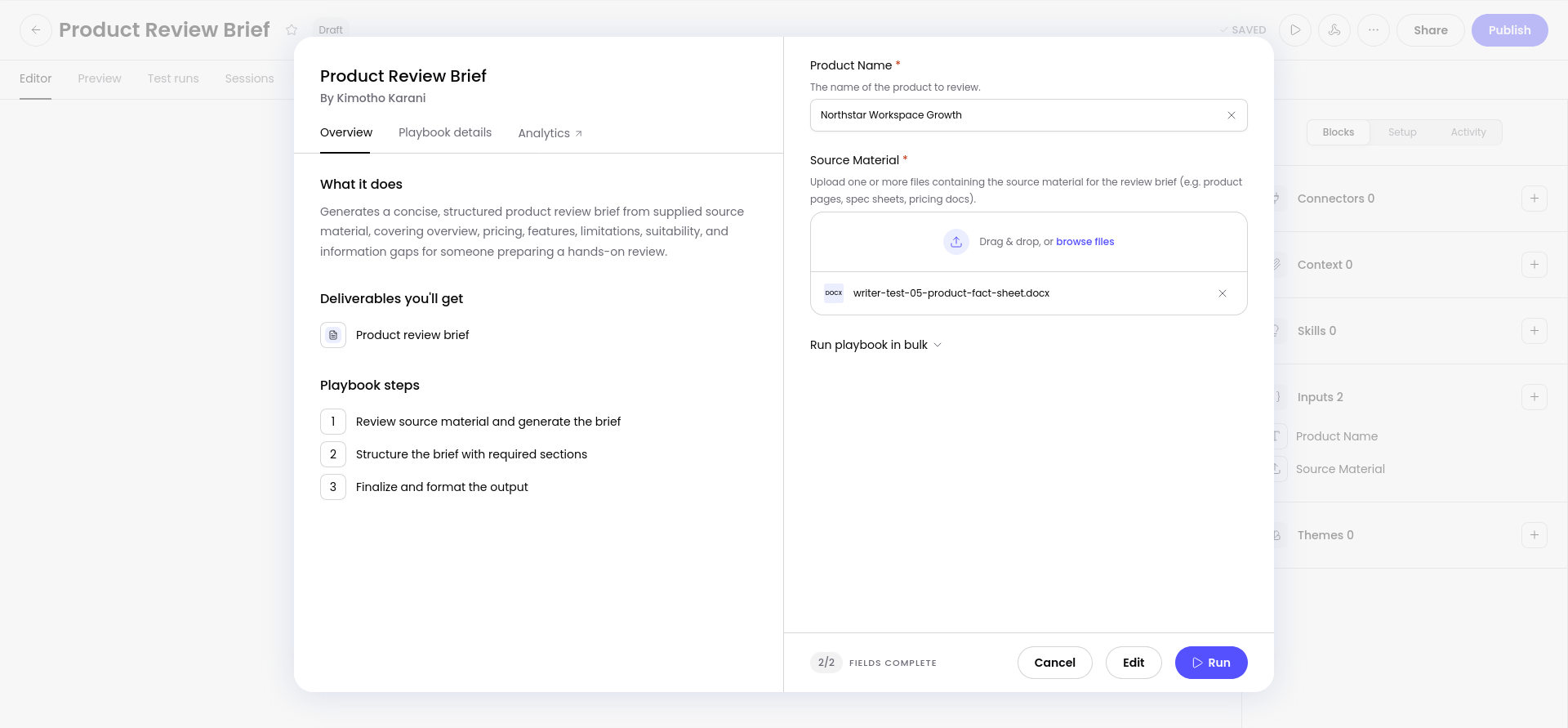
Task: Switch to the Preview tab
Action: tap(100, 78)
